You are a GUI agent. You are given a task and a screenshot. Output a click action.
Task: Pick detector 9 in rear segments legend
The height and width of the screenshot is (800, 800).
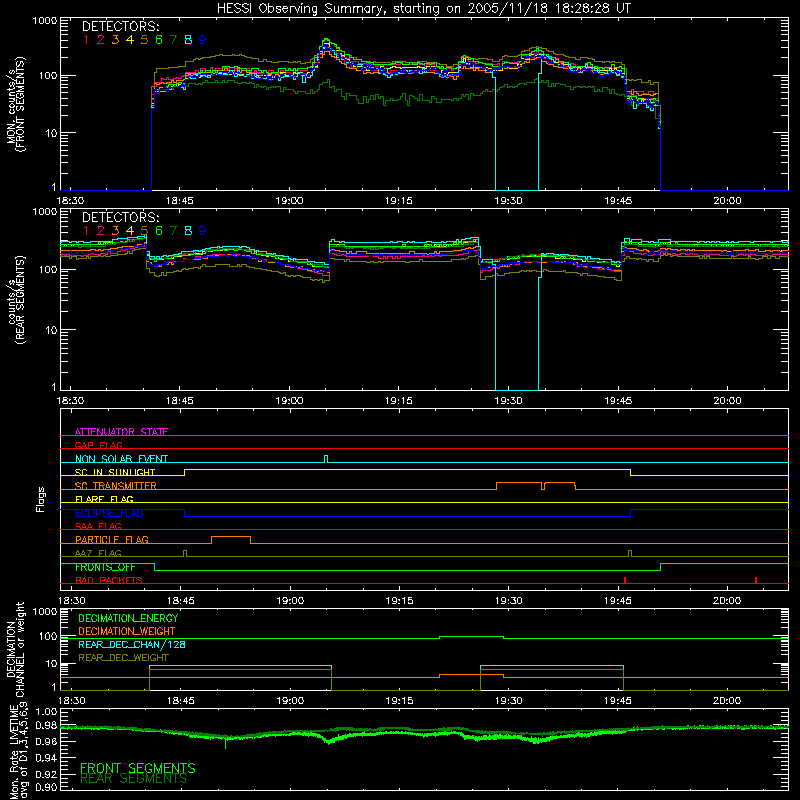[x=203, y=231]
